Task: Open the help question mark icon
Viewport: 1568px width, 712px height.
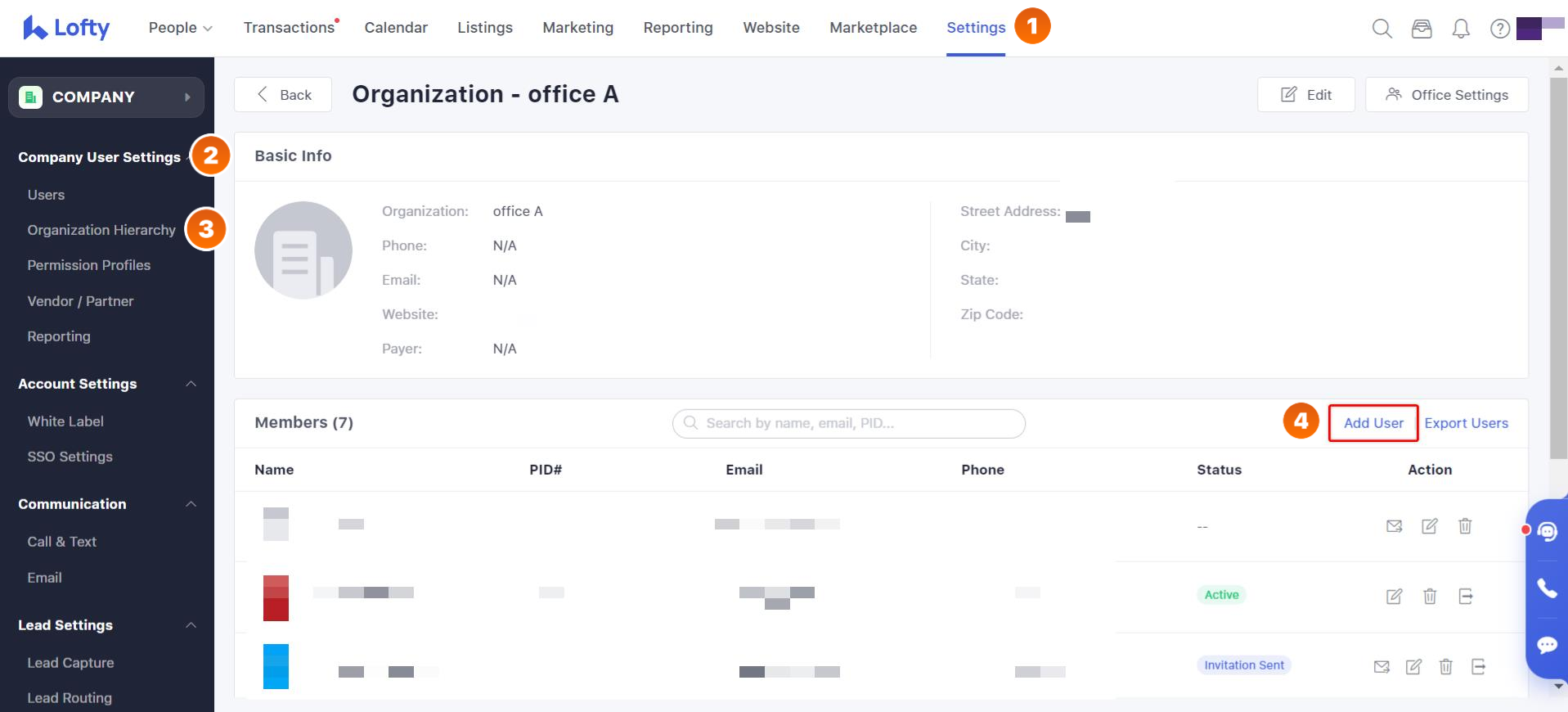Action: point(1499,29)
